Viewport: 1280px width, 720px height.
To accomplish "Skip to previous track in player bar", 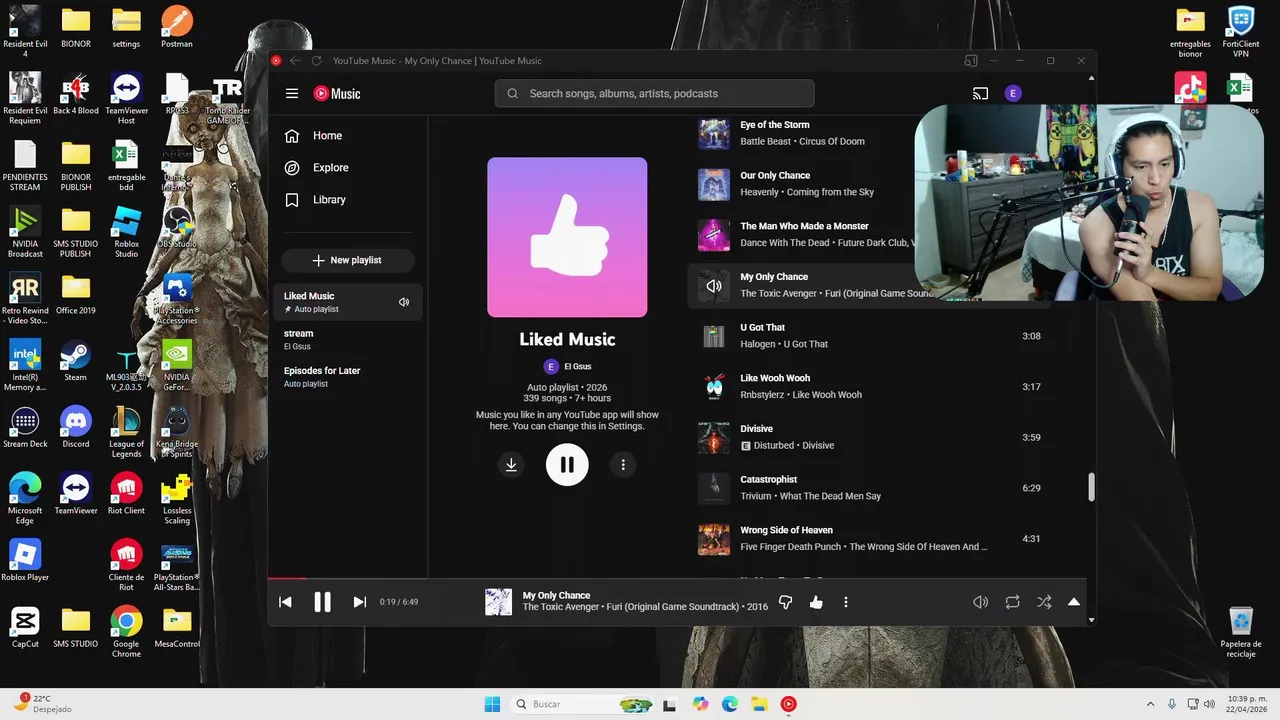I will click(285, 602).
